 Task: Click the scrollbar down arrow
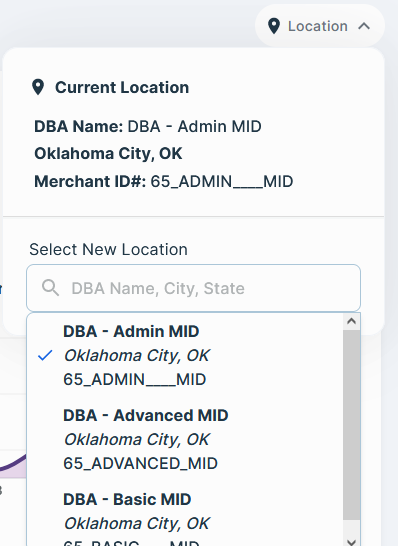(351, 542)
